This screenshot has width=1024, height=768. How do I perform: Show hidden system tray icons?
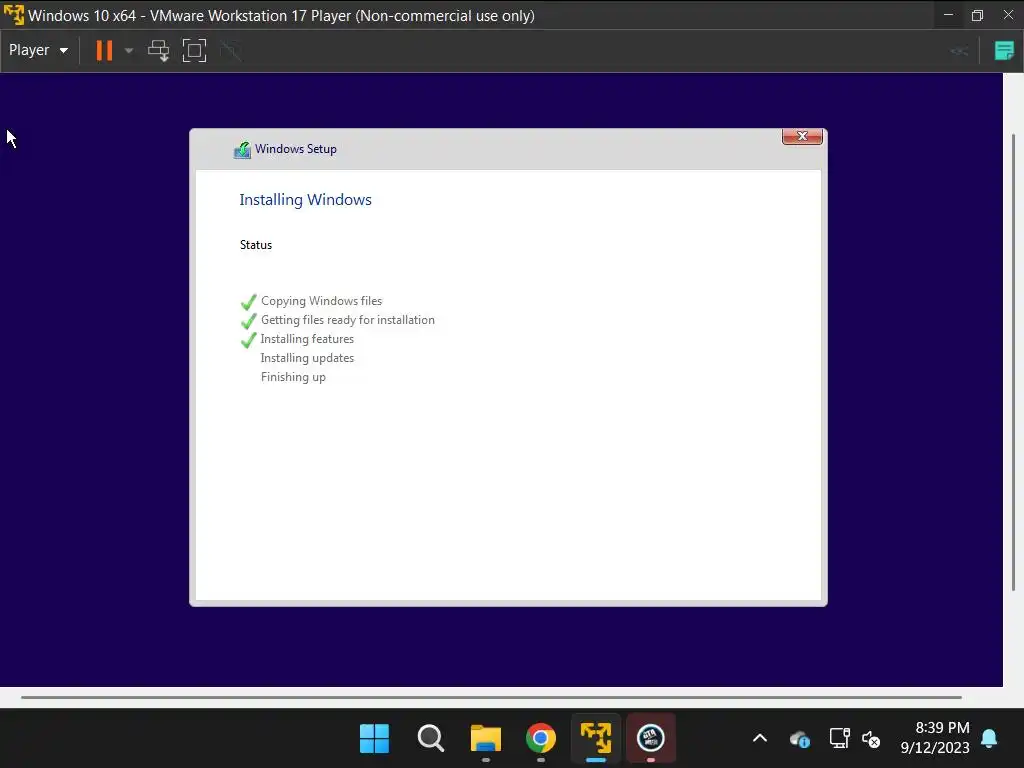click(x=760, y=739)
